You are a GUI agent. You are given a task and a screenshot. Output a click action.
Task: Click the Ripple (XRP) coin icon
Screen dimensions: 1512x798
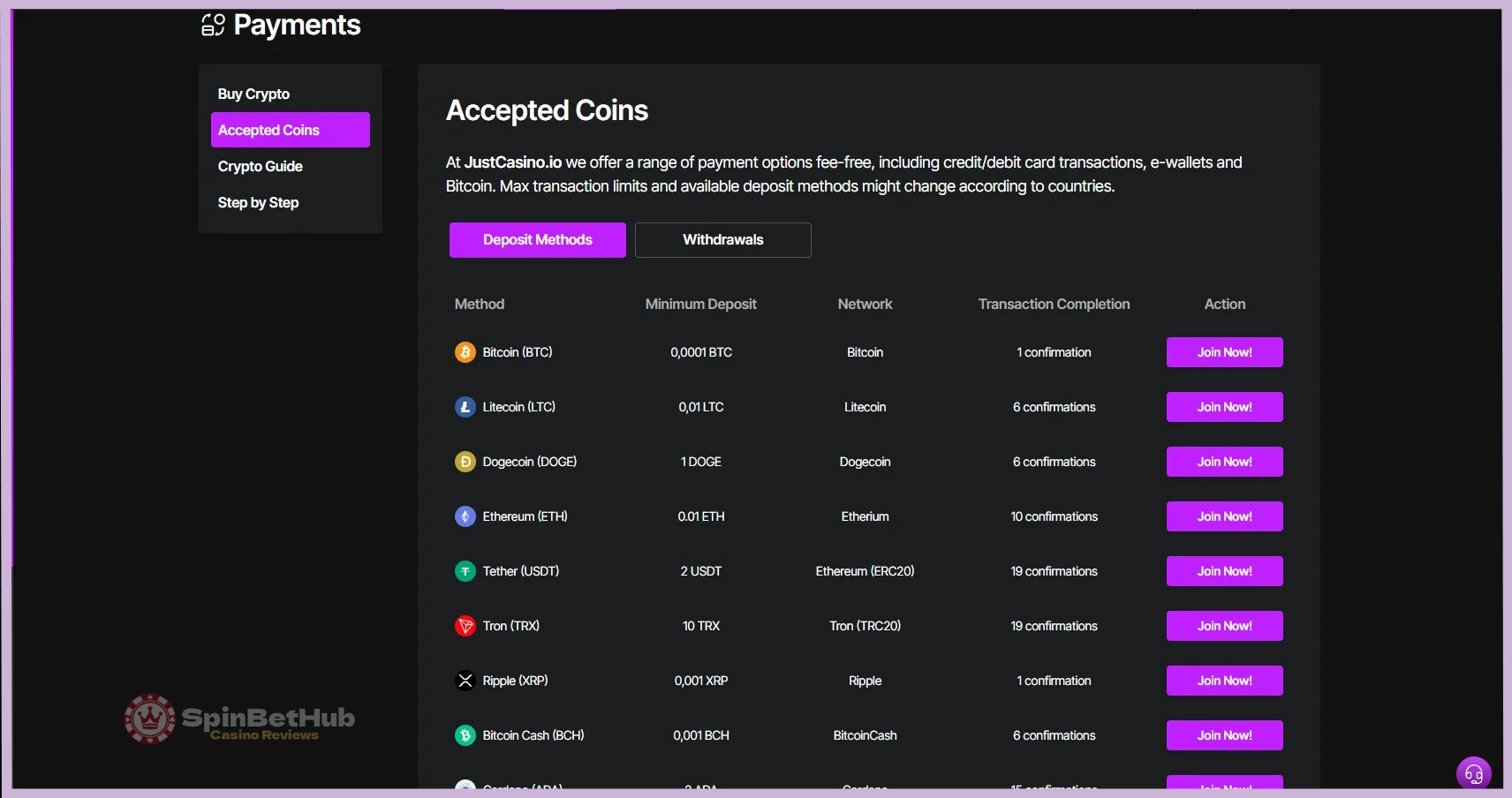click(465, 681)
